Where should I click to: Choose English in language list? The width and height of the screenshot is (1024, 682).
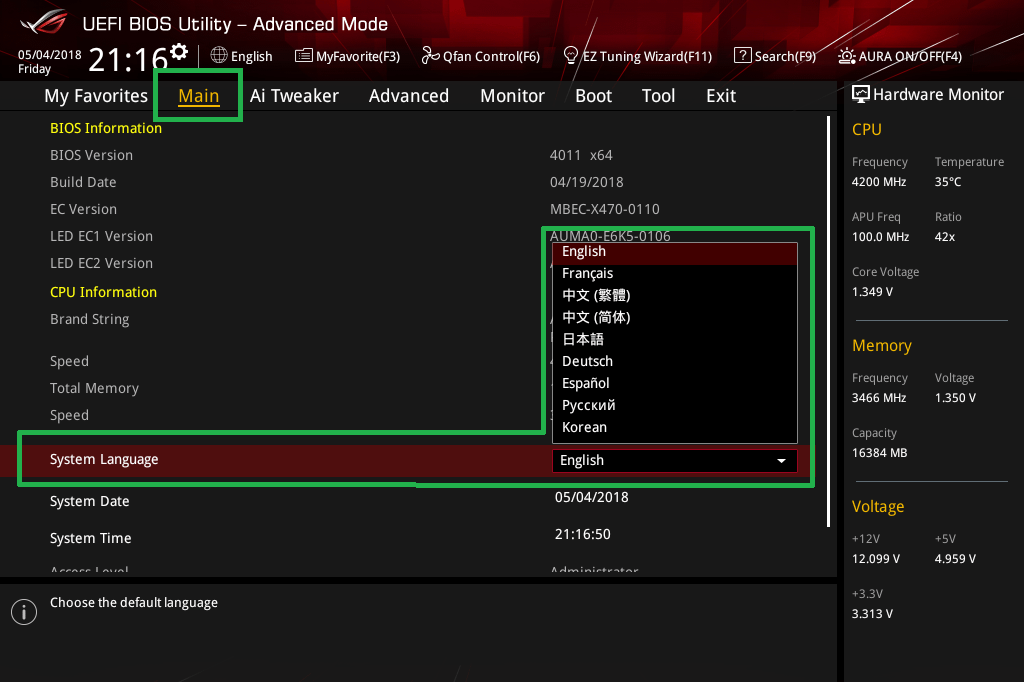coord(675,253)
